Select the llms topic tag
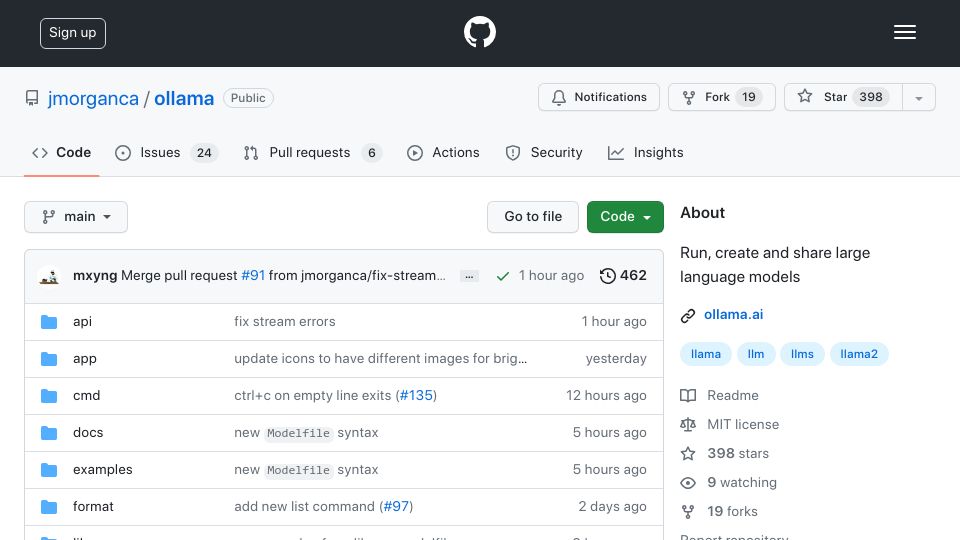This screenshot has height=540, width=960. (802, 354)
